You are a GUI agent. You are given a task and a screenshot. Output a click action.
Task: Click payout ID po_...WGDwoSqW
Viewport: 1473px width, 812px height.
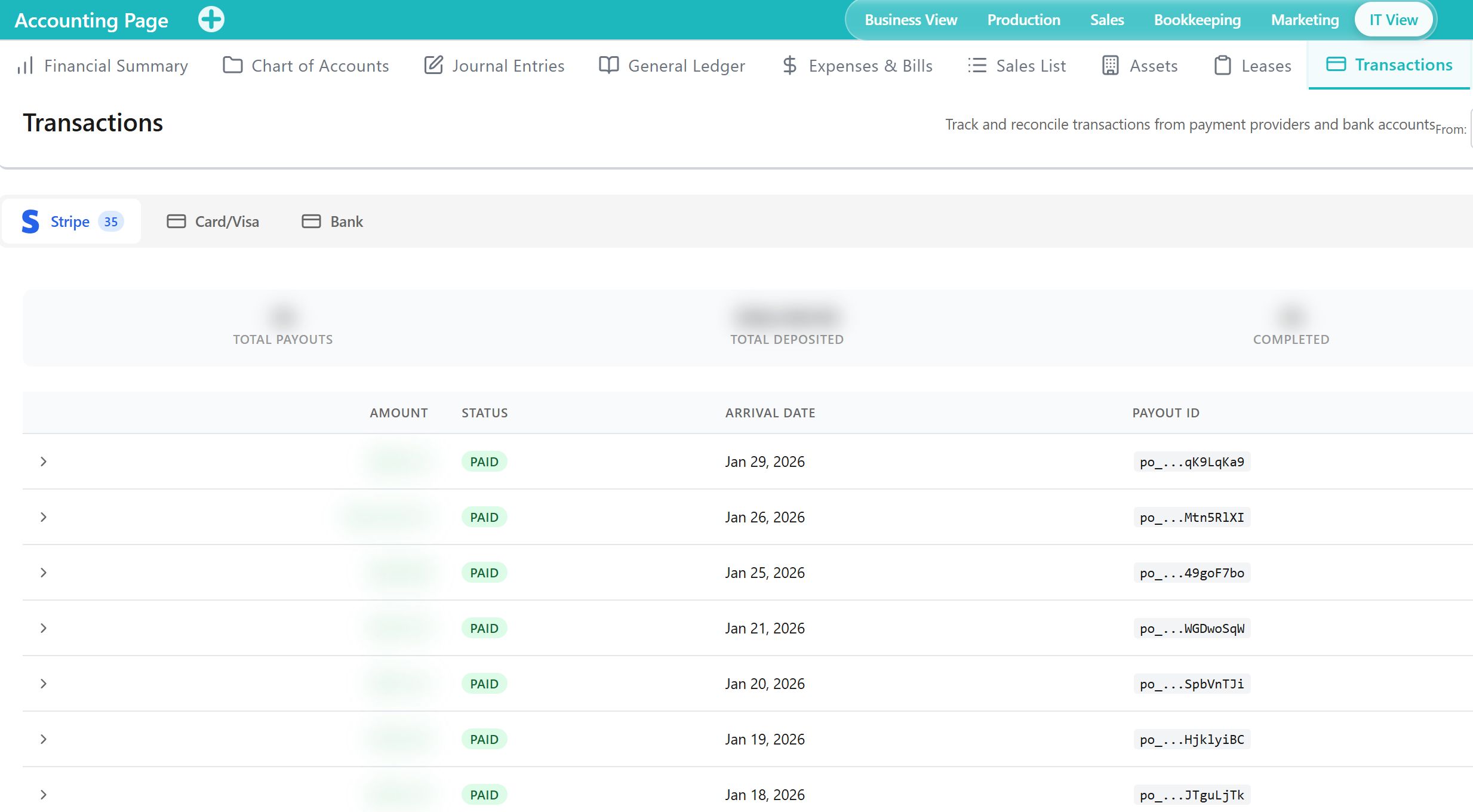(1192, 628)
